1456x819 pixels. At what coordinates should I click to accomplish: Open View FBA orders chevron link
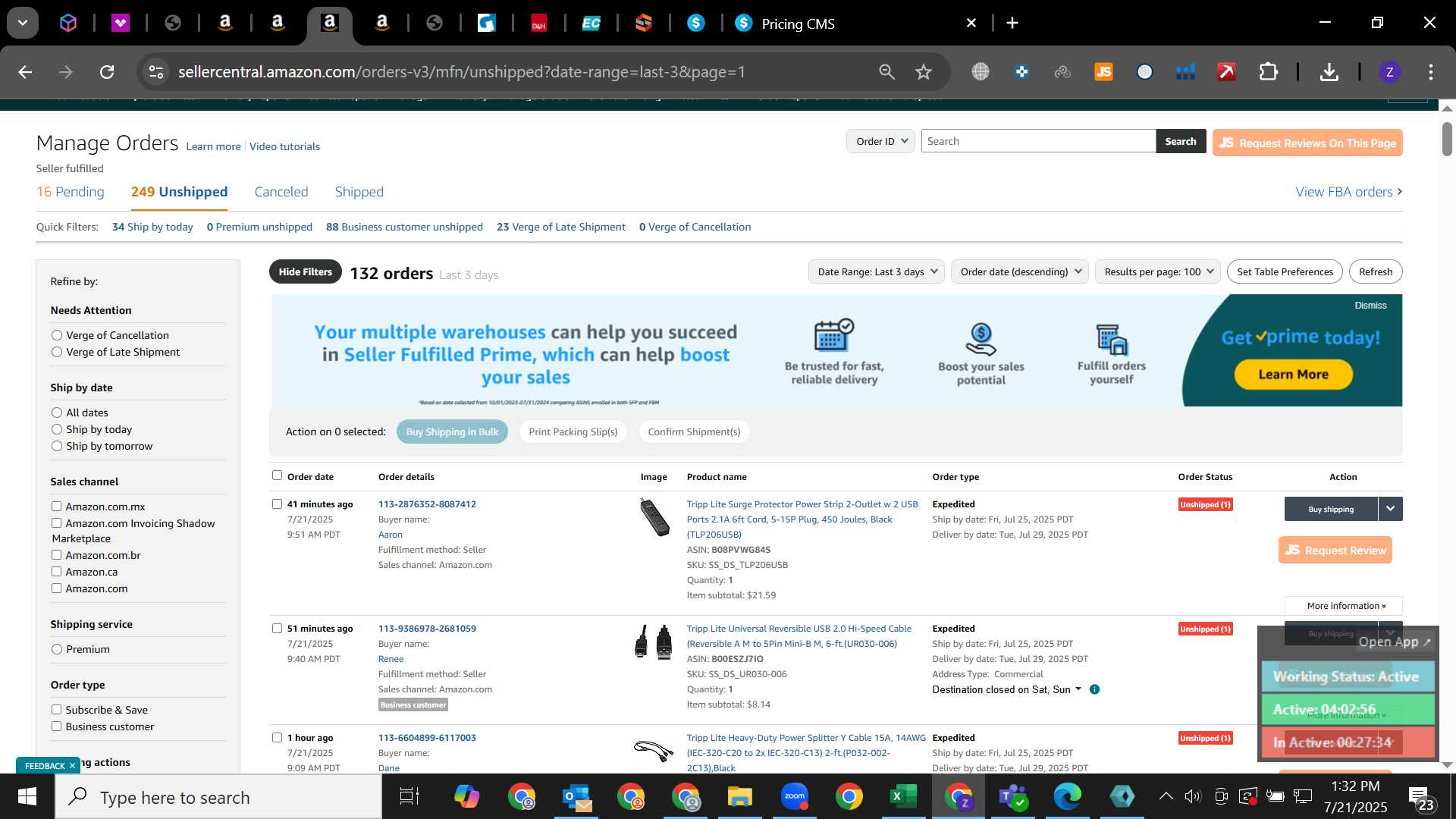1348,192
